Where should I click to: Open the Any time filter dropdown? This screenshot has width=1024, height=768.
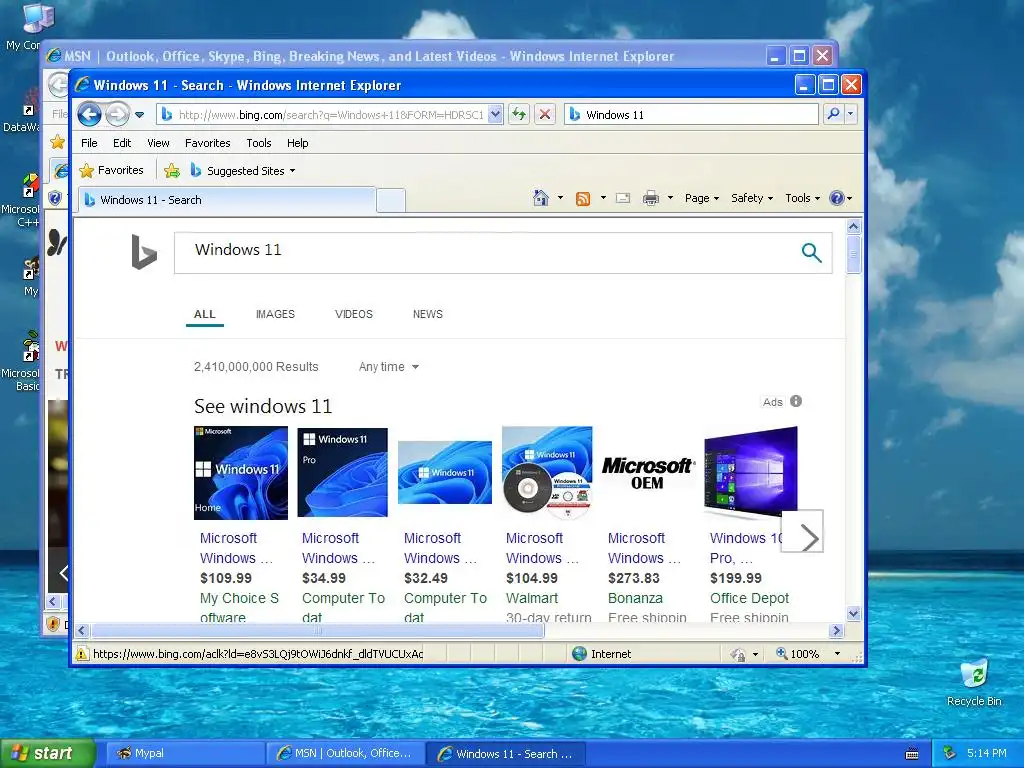389,367
